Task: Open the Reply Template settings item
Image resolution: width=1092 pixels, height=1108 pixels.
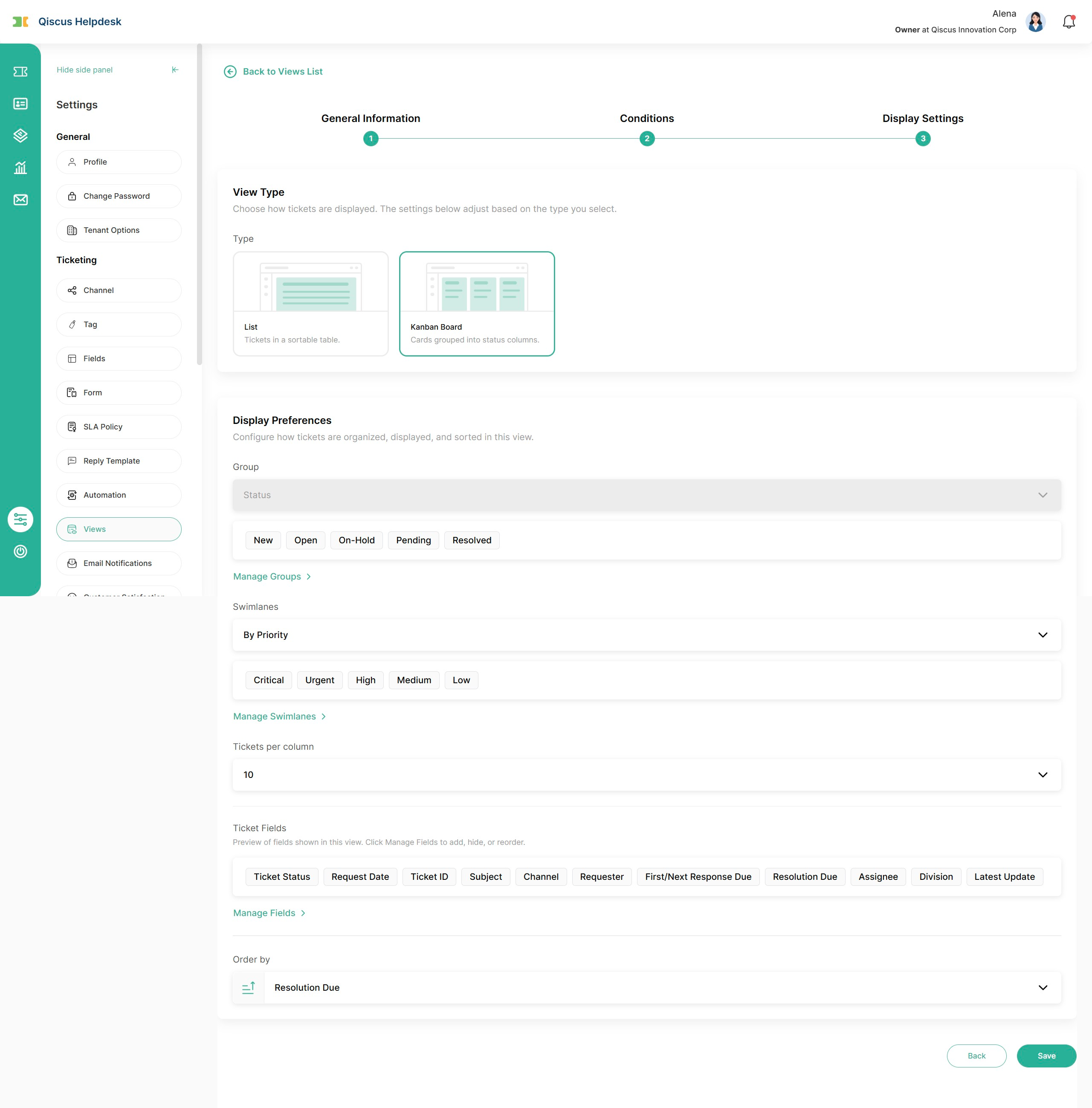Action: [x=119, y=461]
